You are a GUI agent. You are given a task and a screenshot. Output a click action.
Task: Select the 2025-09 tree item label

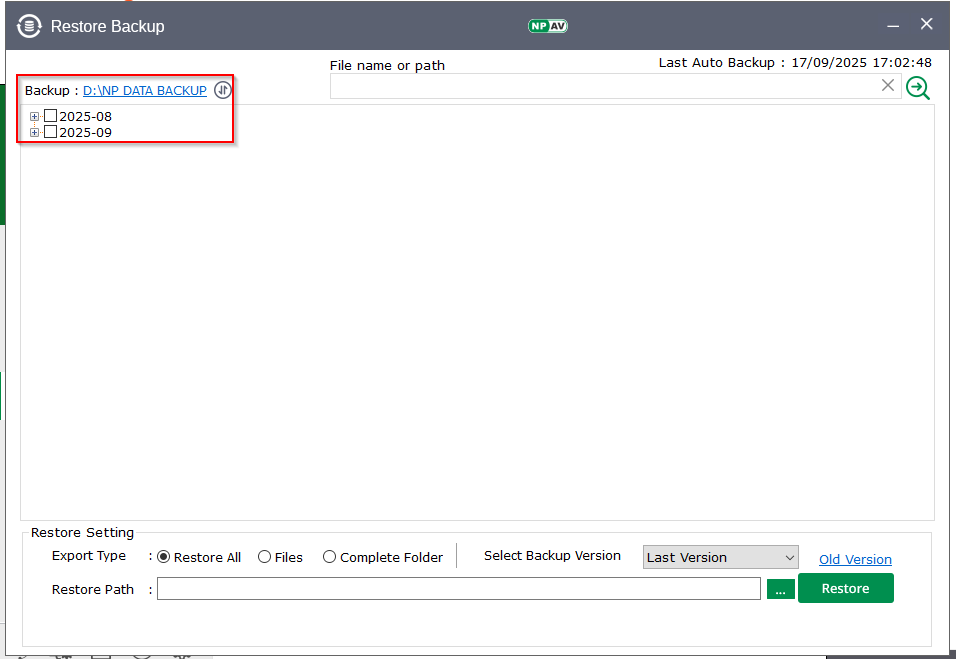tap(86, 132)
